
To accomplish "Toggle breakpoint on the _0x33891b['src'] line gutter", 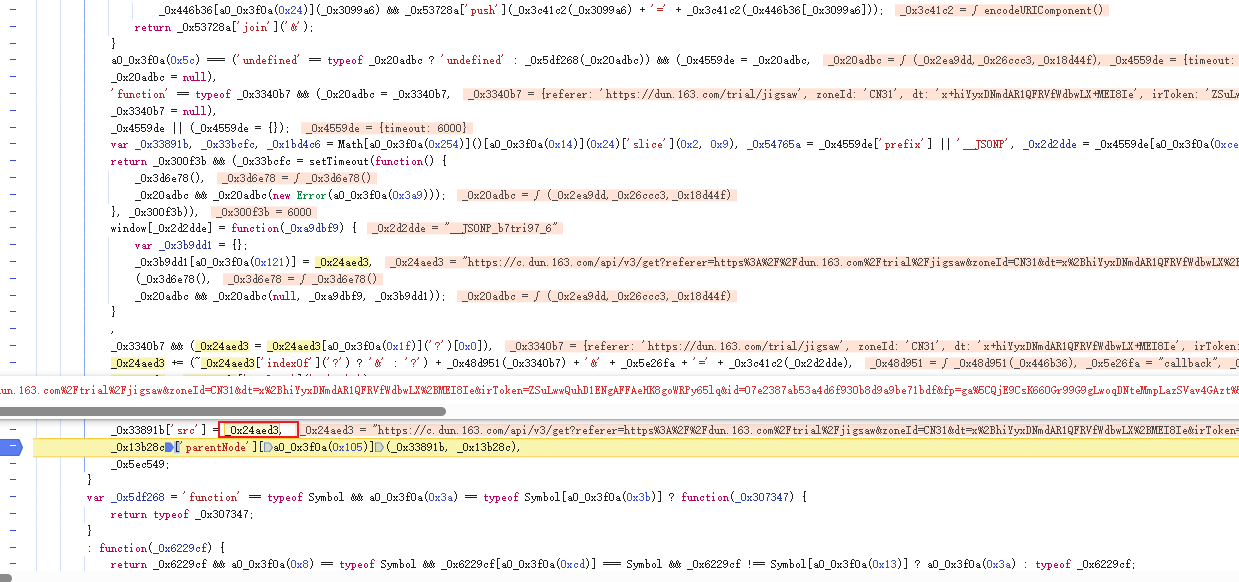I will point(12,430).
